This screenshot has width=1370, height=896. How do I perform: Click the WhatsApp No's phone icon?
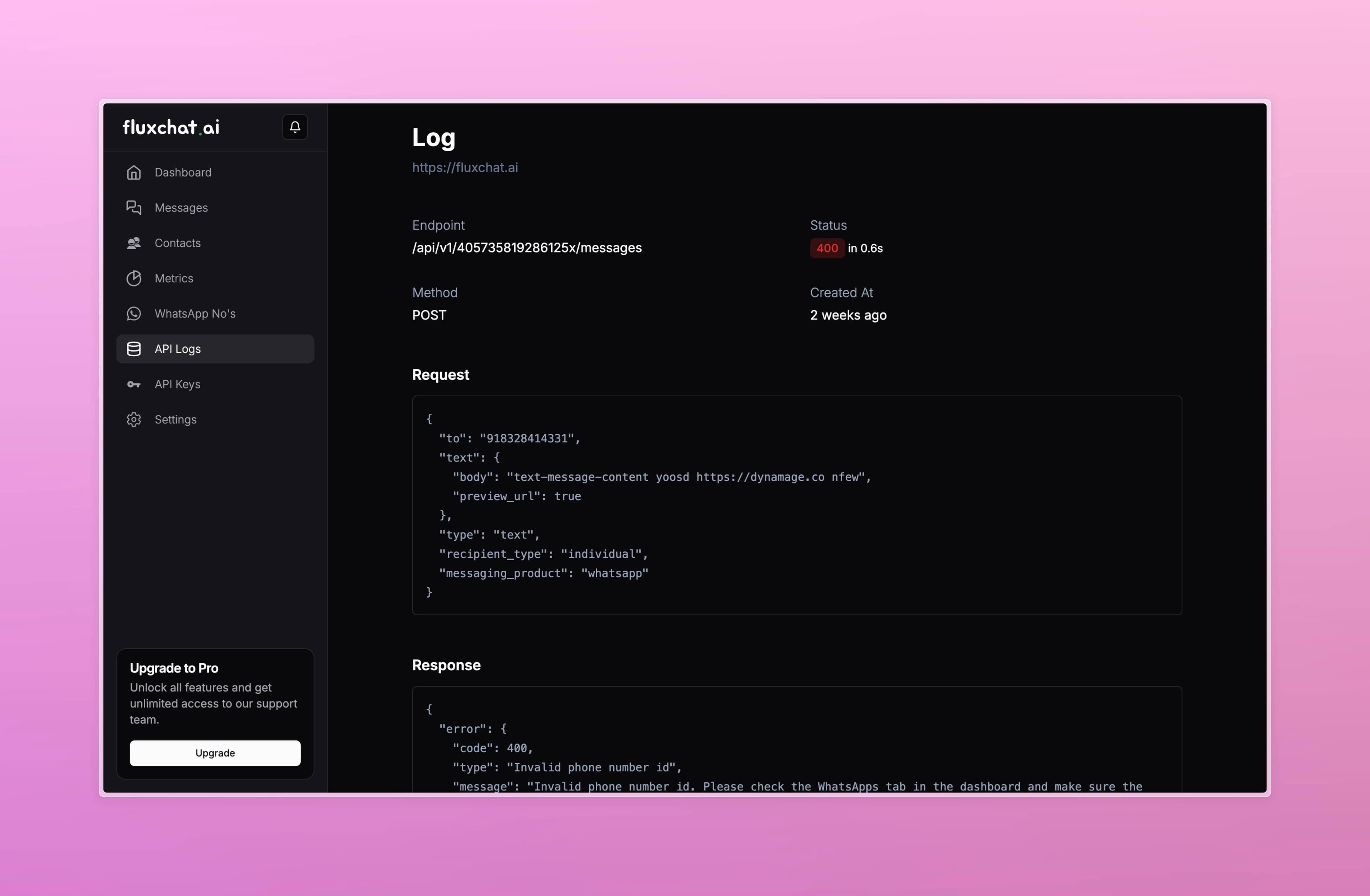133,314
